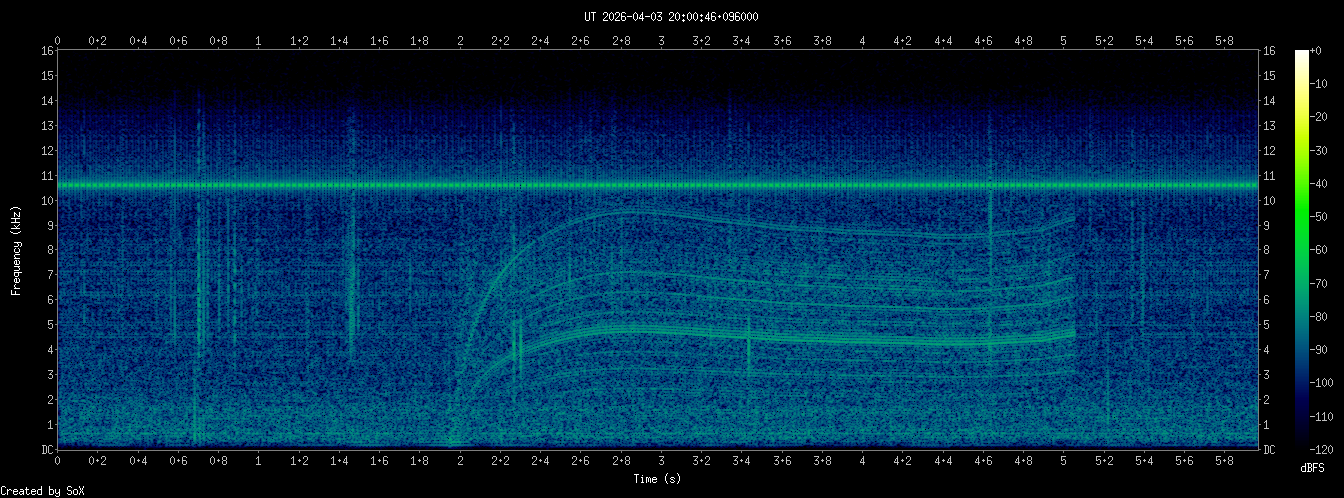Click the 16 kHz label on right frequency axis
The image size is (1344, 498).
pos(1270,51)
